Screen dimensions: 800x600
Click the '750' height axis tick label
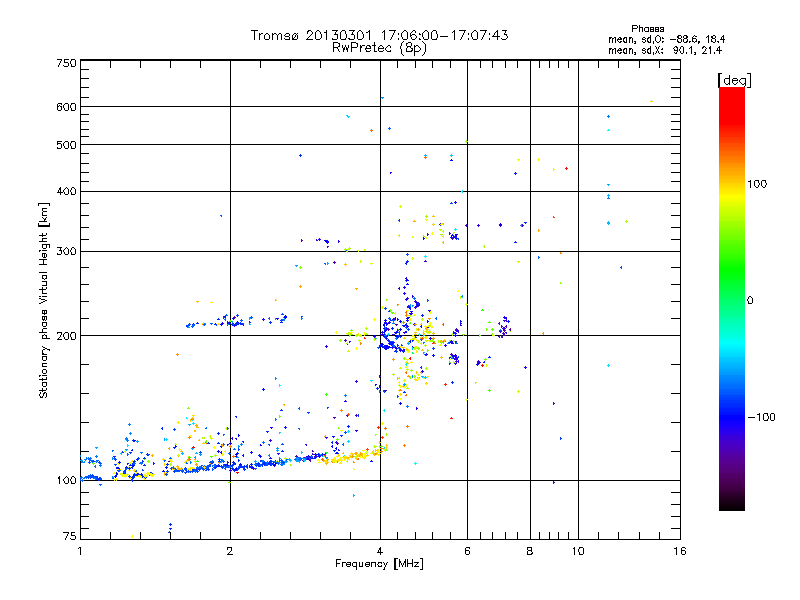click(x=66, y=63)
